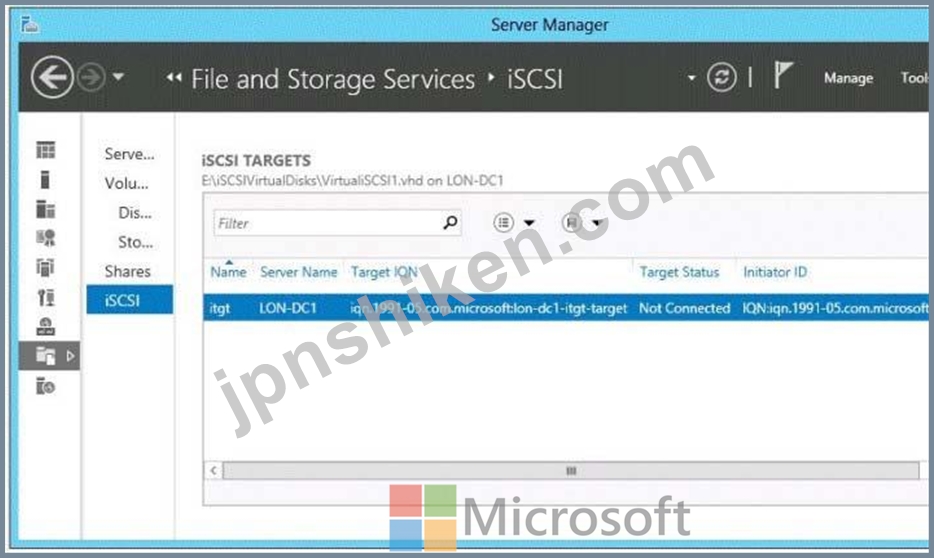
Task: Select File and Storage Services sidebar icon
Action: click(45, 356)
